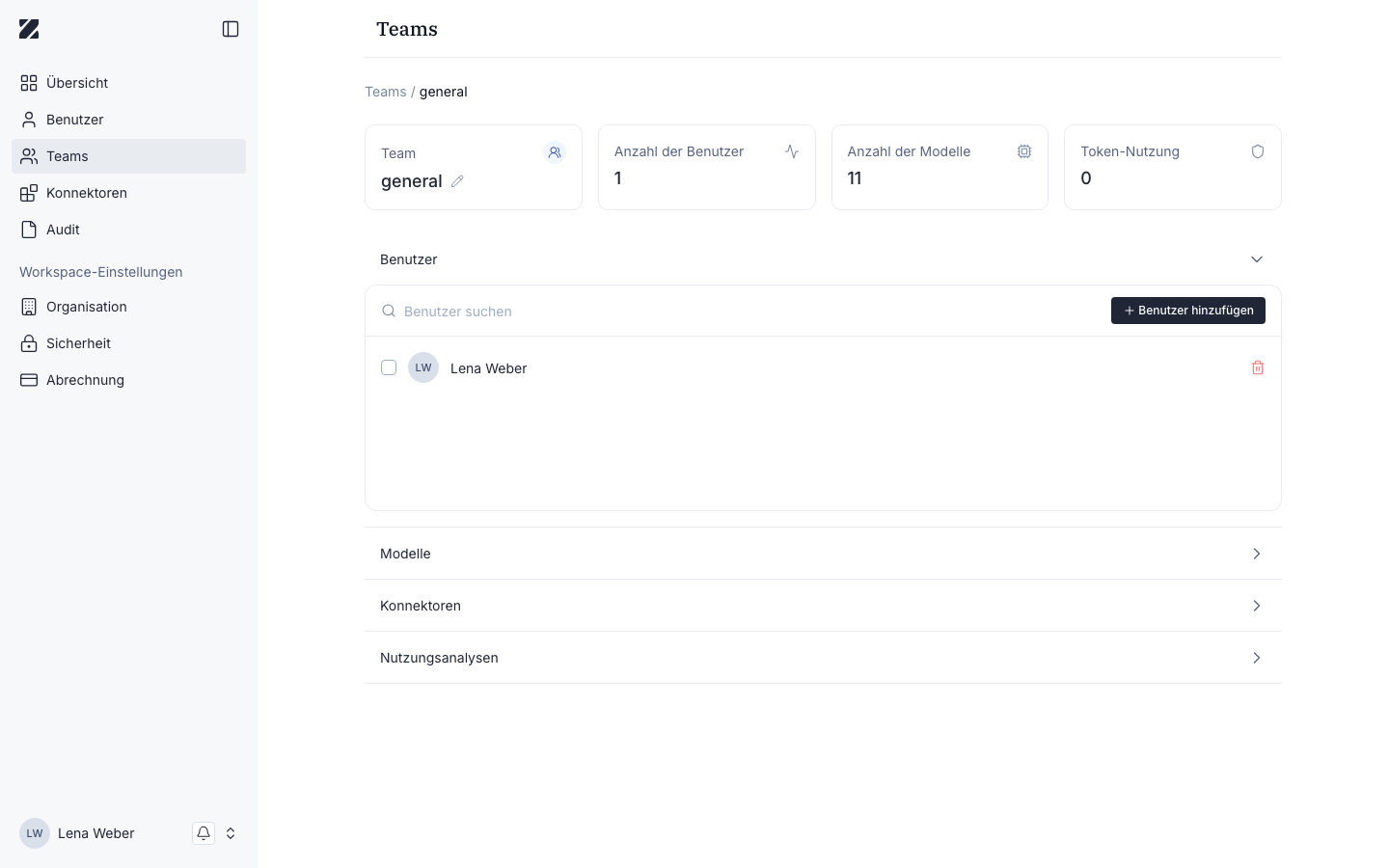Click the app logo in the sidebar
The width and height of the screenshot is (1389, 868).
coord(29,29)
